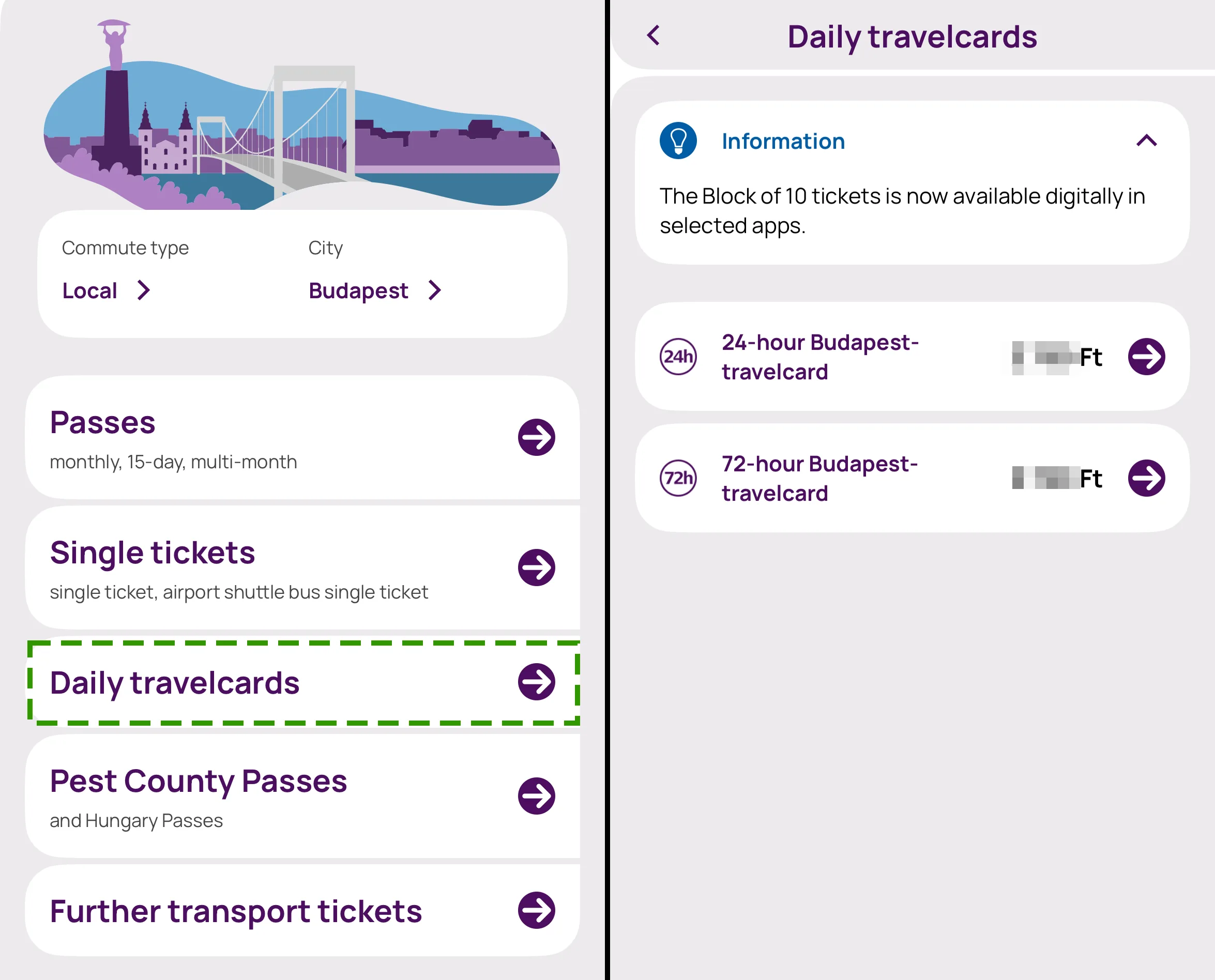Tap the arrow button for 24-hour travelcard
Screen dimensions: 1215x980
1146,356
